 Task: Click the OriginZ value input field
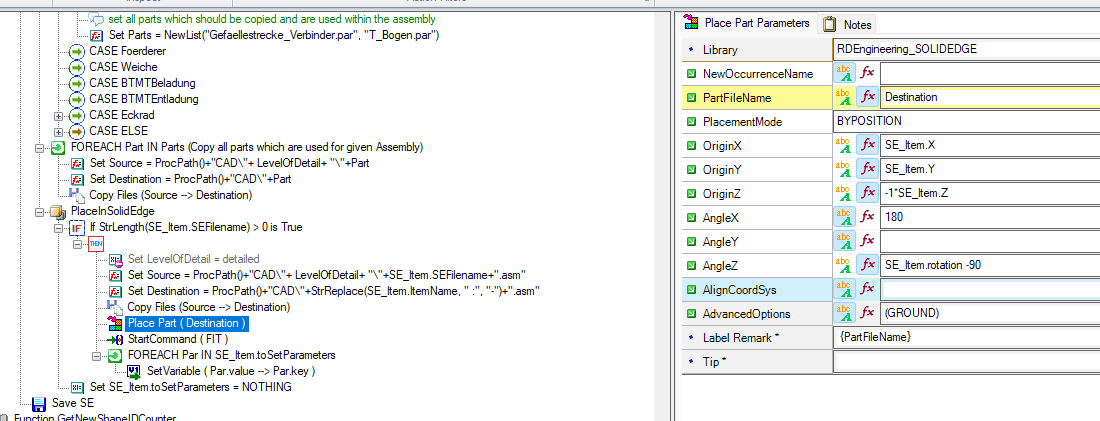pos(989,194)
